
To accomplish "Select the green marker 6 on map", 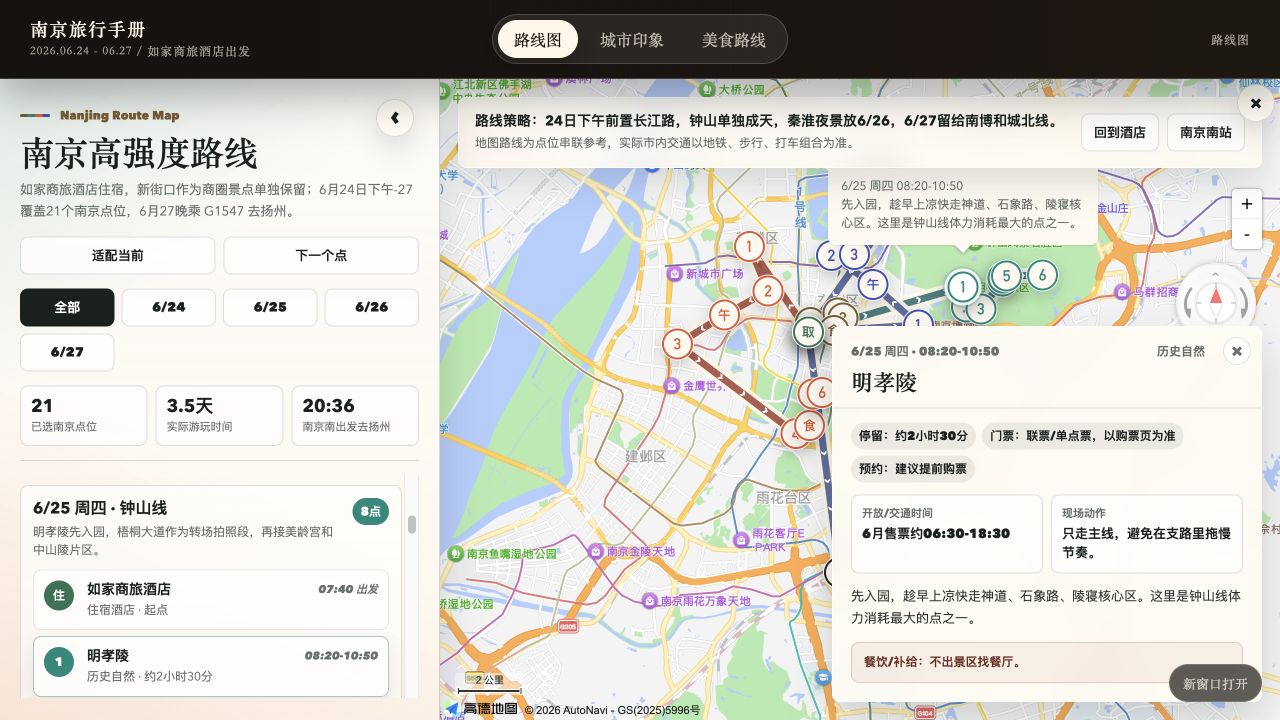I will [1042, 274].
